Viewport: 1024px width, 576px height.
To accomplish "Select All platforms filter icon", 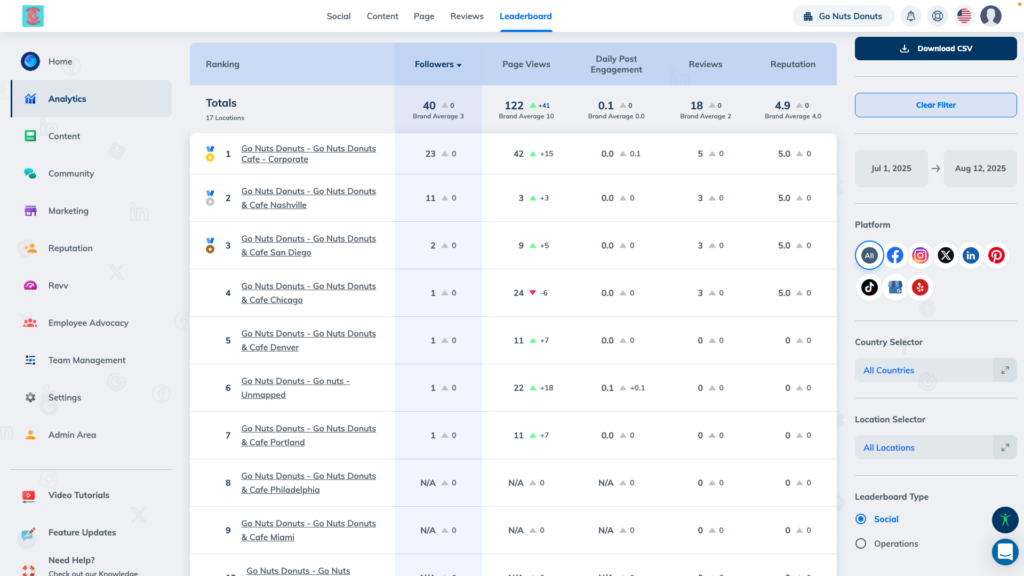I will (x=869, y=255).
